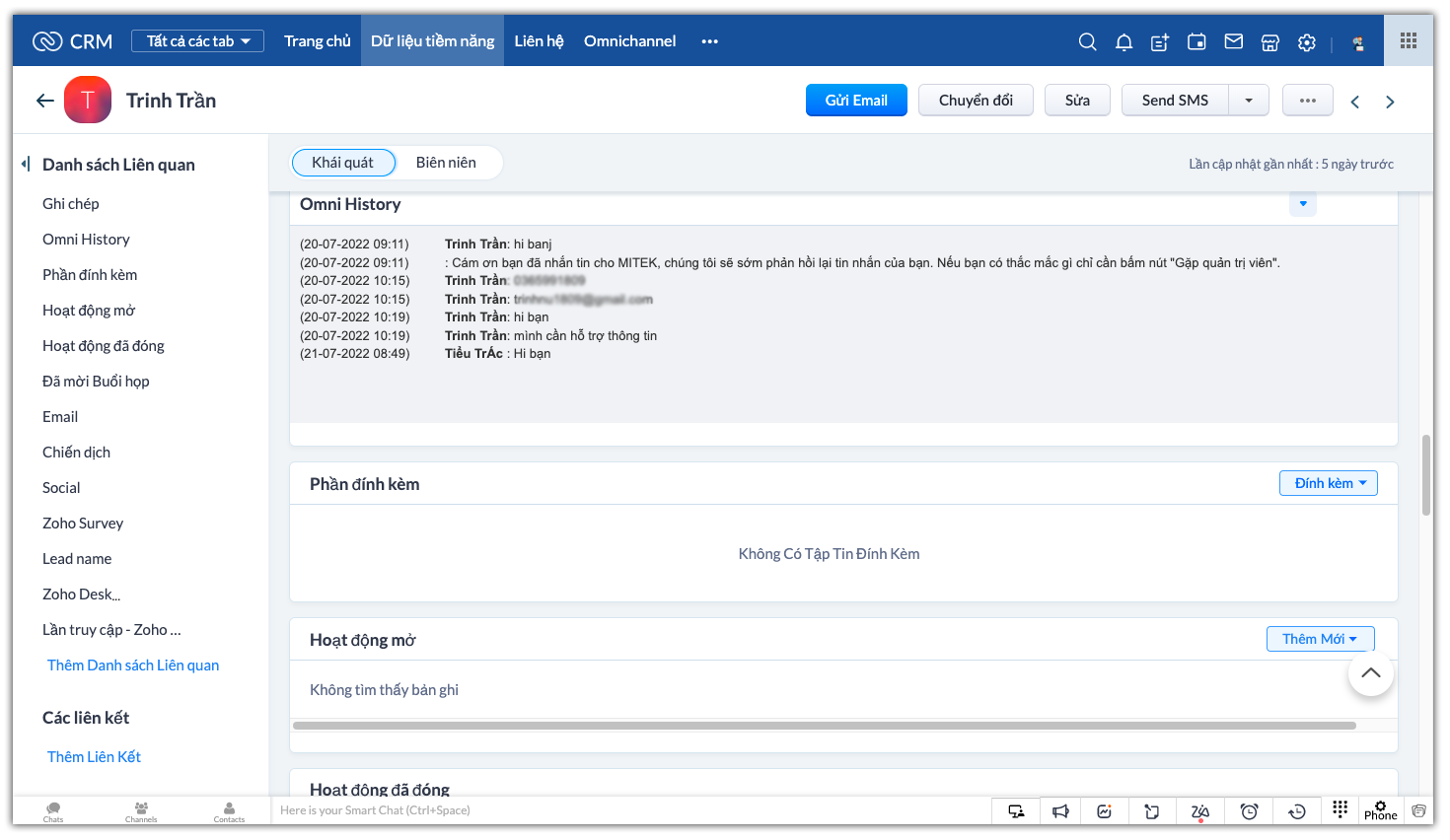Click the announcements megaphone icon
1450x840 pixels.
pos(1060,811)
